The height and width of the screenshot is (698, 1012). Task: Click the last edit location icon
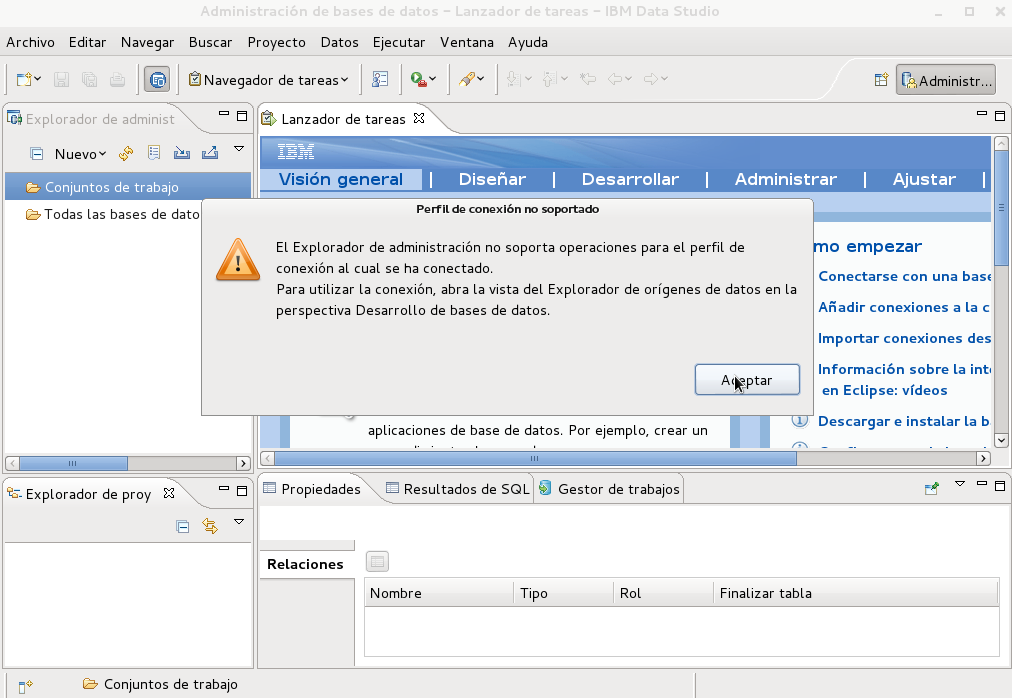click(587, 79)
